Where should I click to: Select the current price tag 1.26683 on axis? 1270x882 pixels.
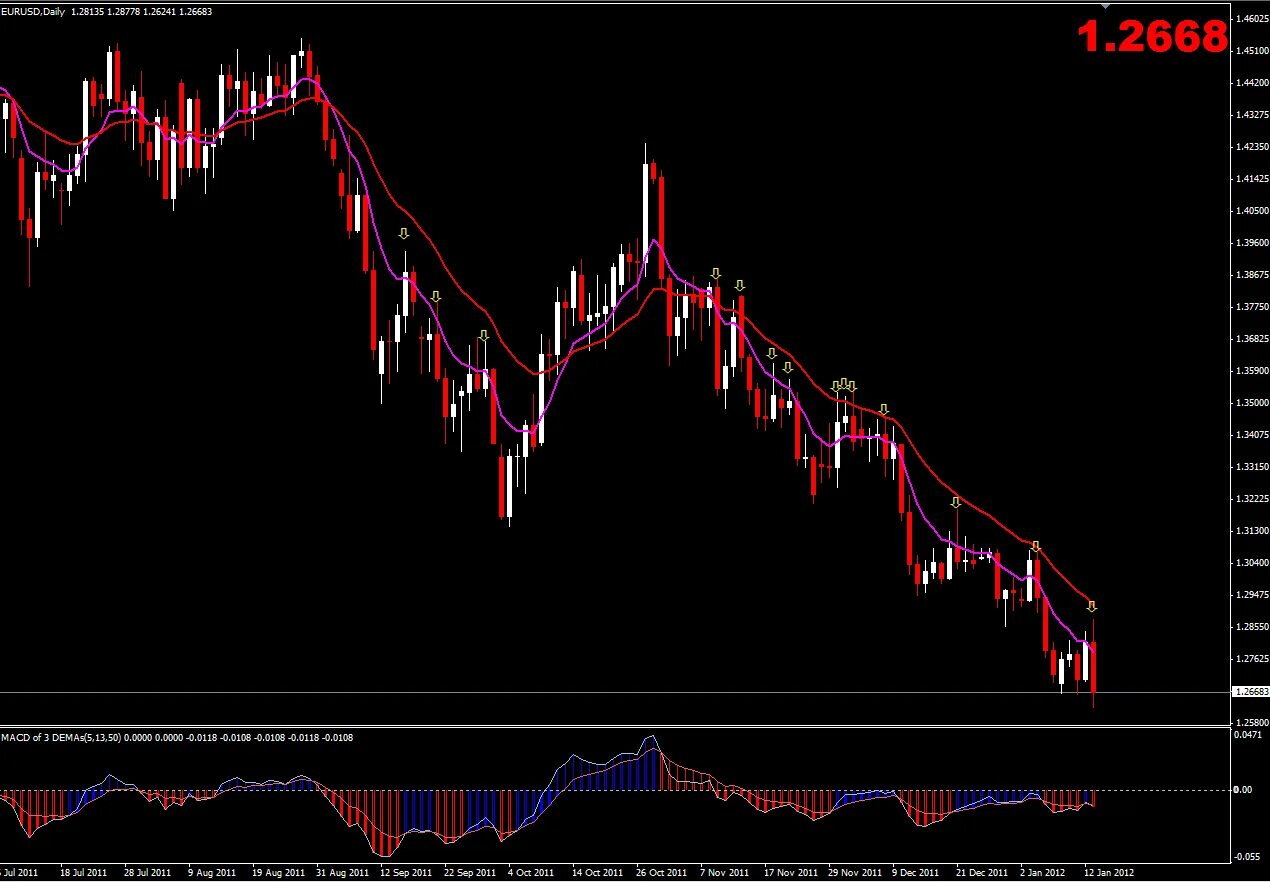pos(1250,692)
